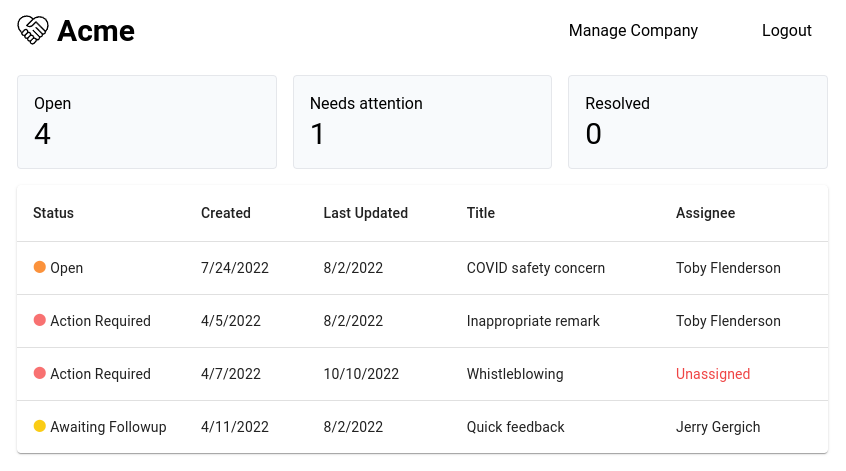Sort by the Status column header

point(53,213)
